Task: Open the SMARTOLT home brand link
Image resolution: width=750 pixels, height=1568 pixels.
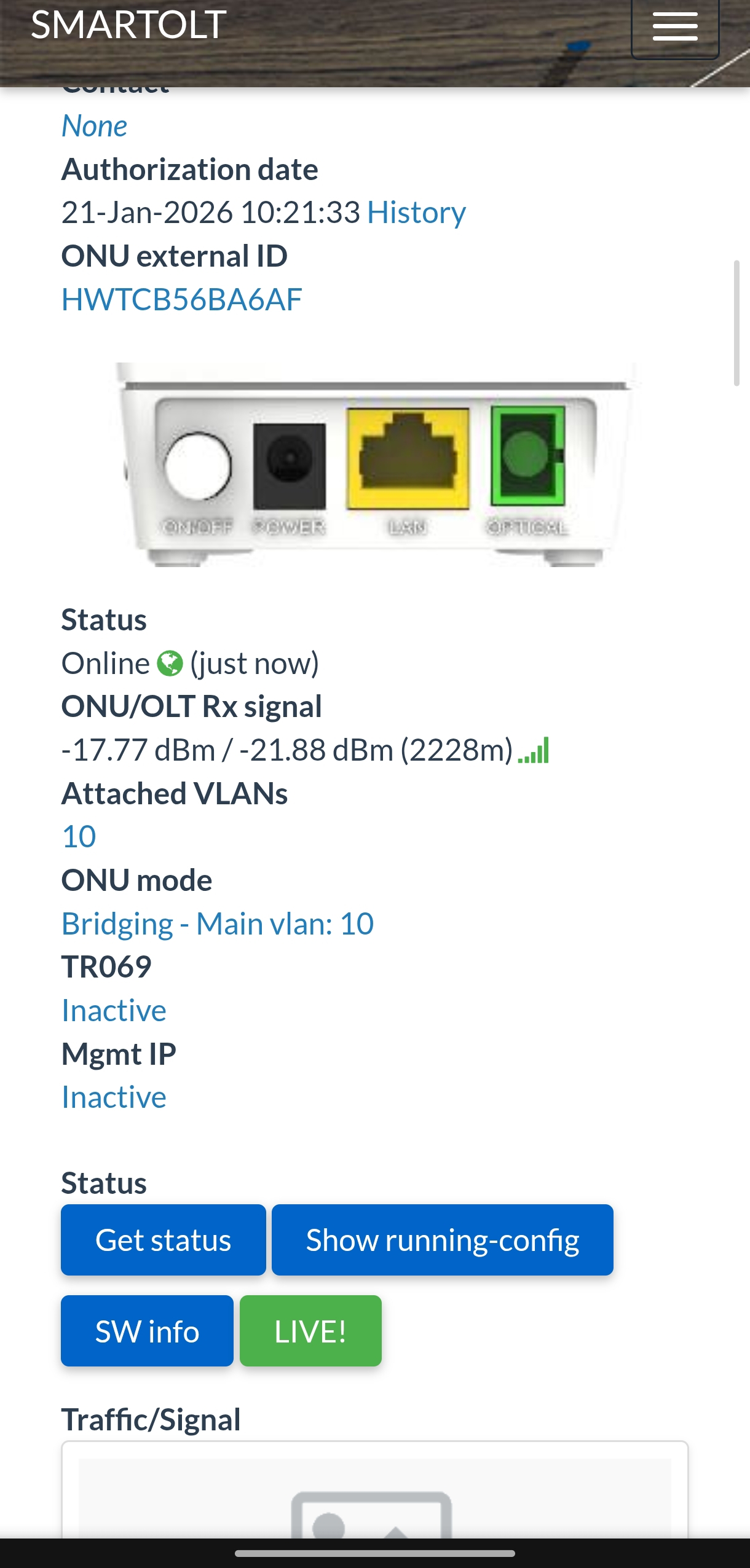Action: [128, 25]
